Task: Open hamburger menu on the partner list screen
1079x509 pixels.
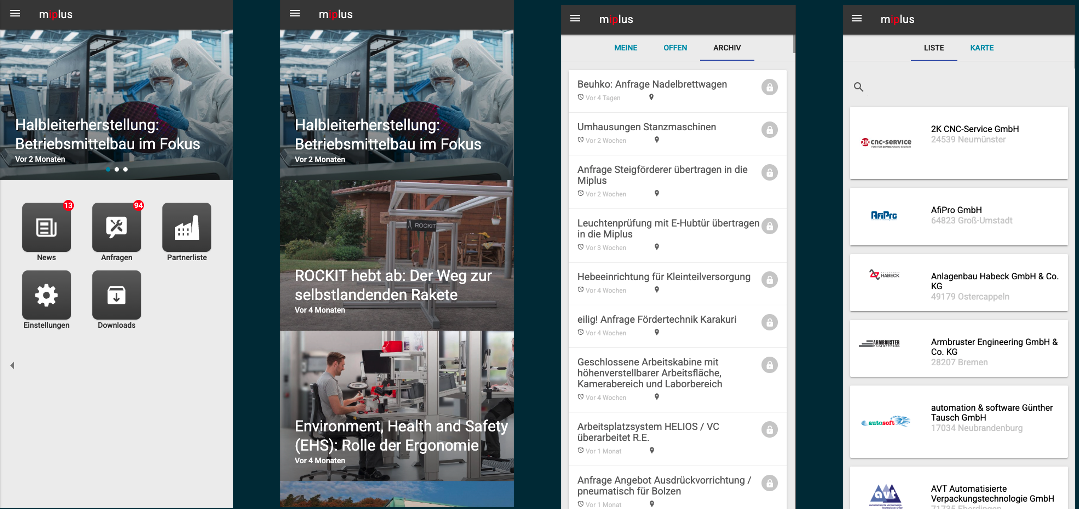Action: point(857,18)
